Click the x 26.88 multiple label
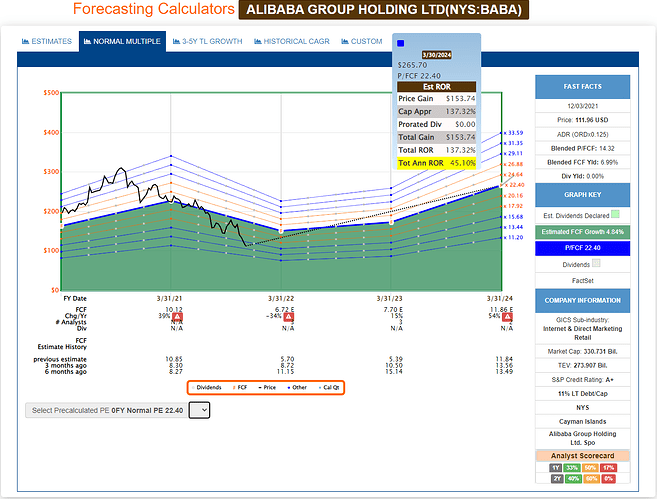The width and height of the screenshot is (657, 499). (513, 164)
